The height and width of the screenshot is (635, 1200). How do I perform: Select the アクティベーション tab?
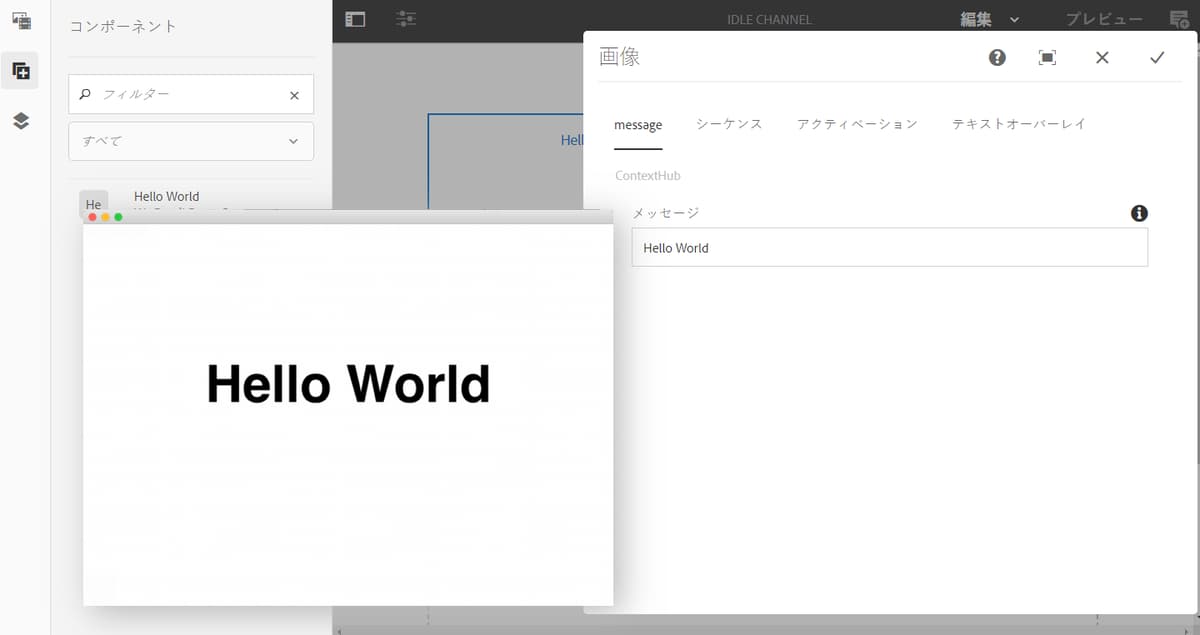(x=856, y=124)
